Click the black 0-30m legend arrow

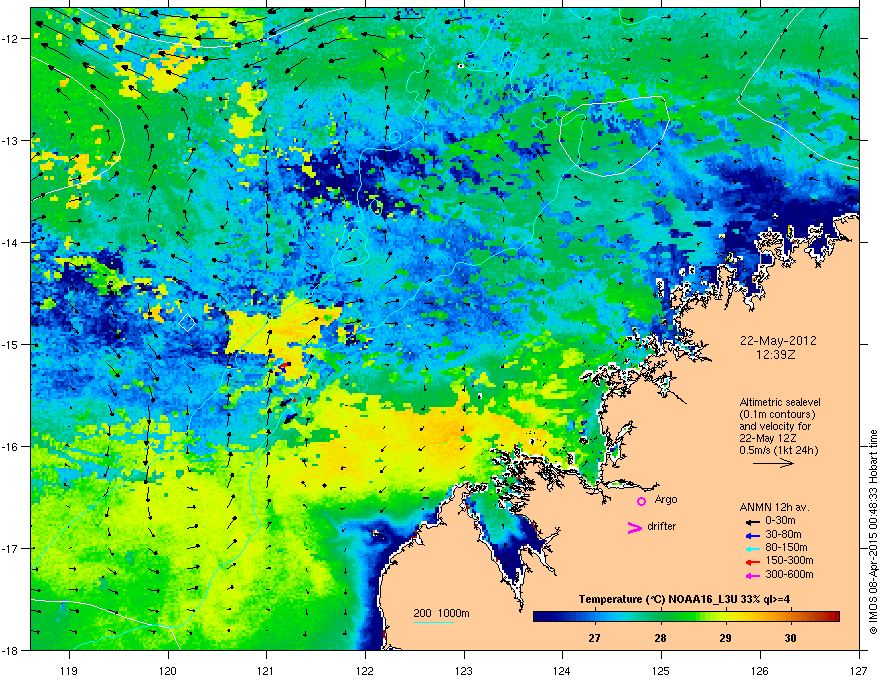click(x=752, y=522)
